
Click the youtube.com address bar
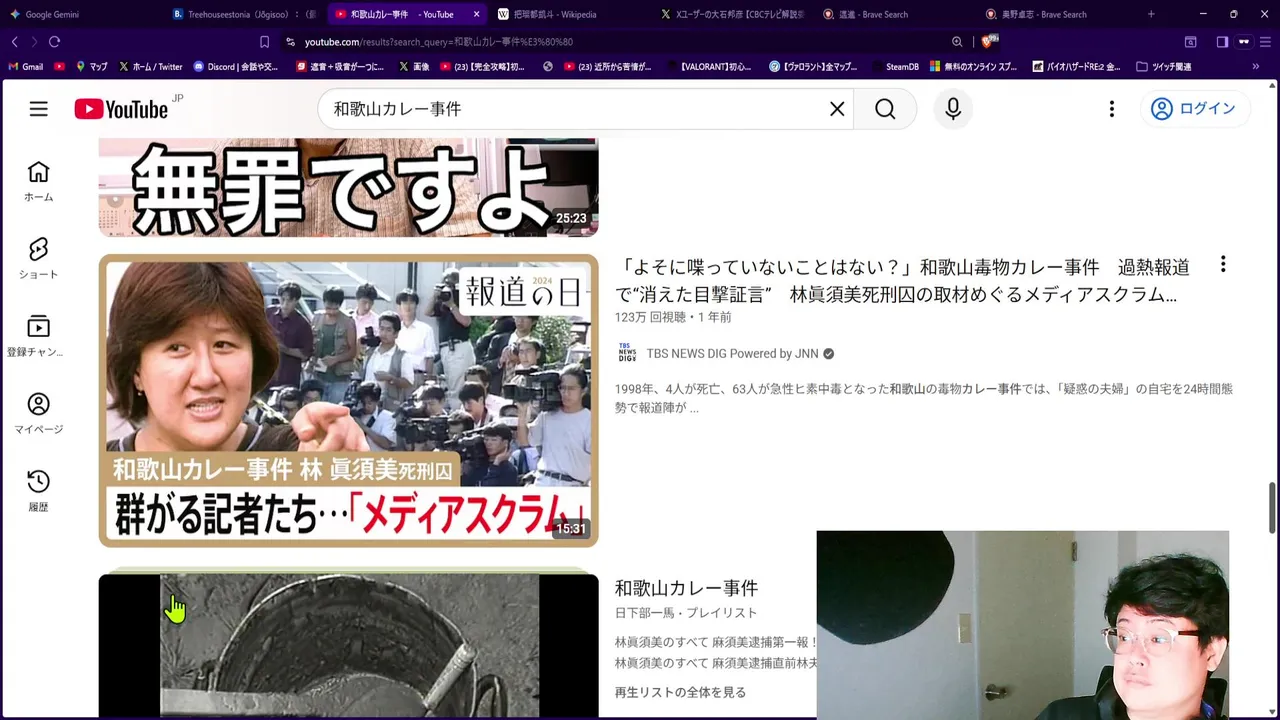610,42
